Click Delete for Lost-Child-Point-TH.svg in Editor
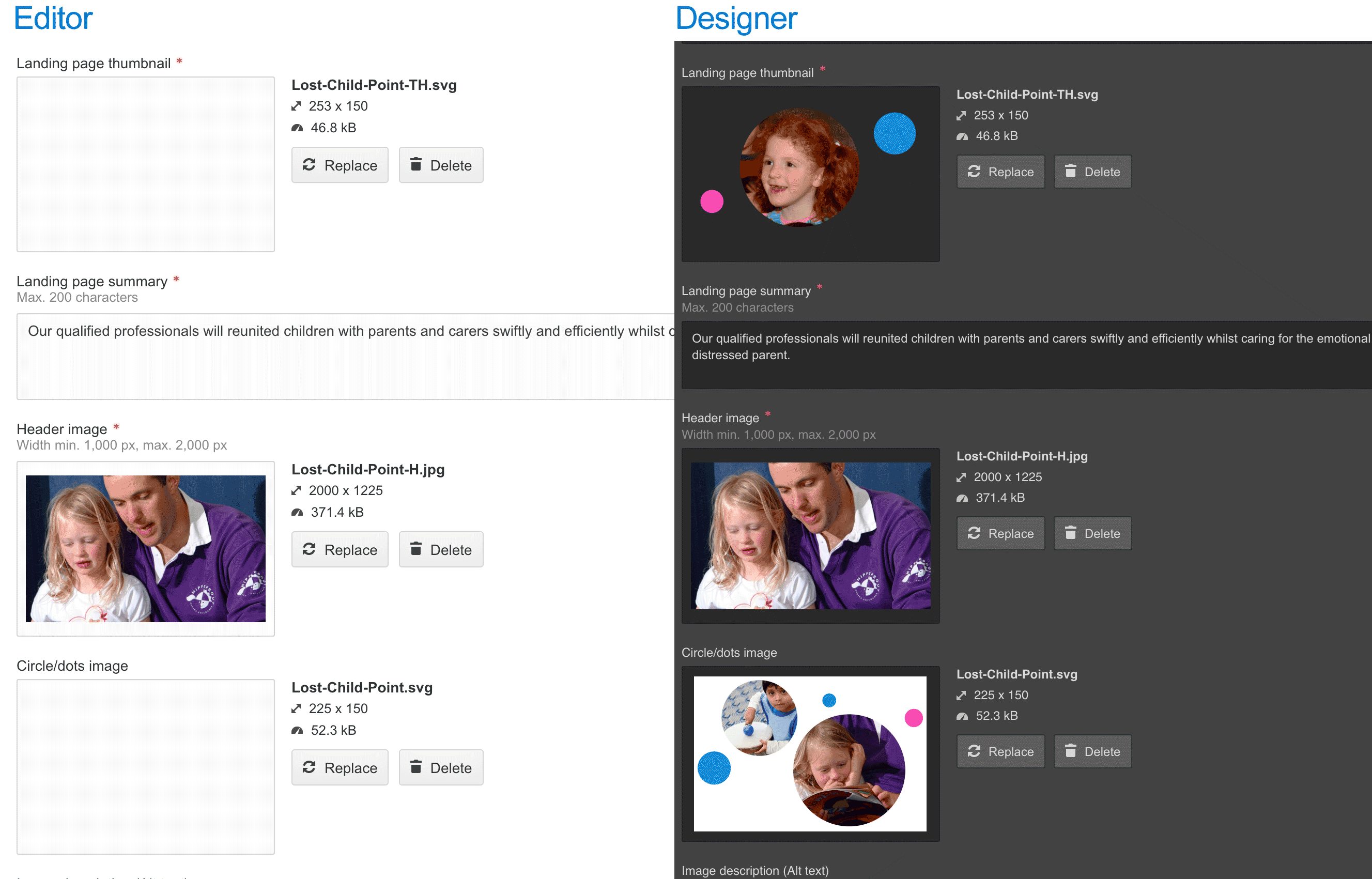The height and width of the screenshot is (879, 1372). tap(441, 165)
